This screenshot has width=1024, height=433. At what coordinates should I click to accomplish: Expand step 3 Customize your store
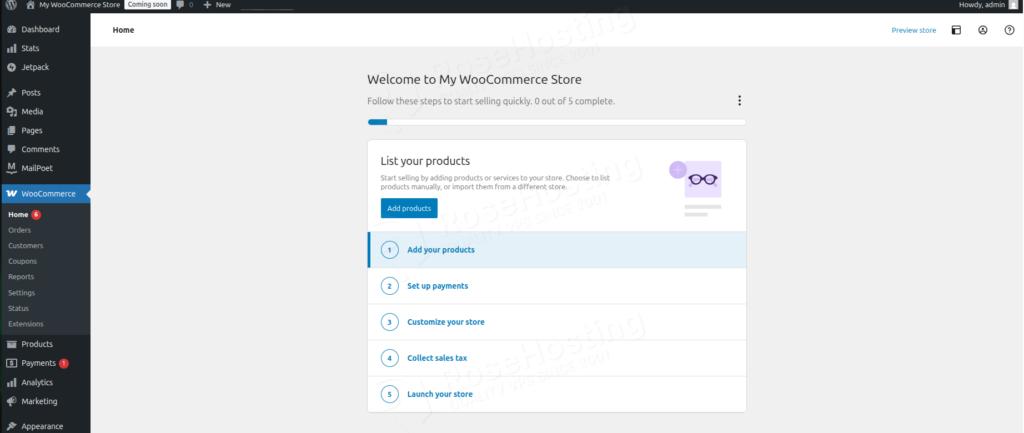point(557,322)
